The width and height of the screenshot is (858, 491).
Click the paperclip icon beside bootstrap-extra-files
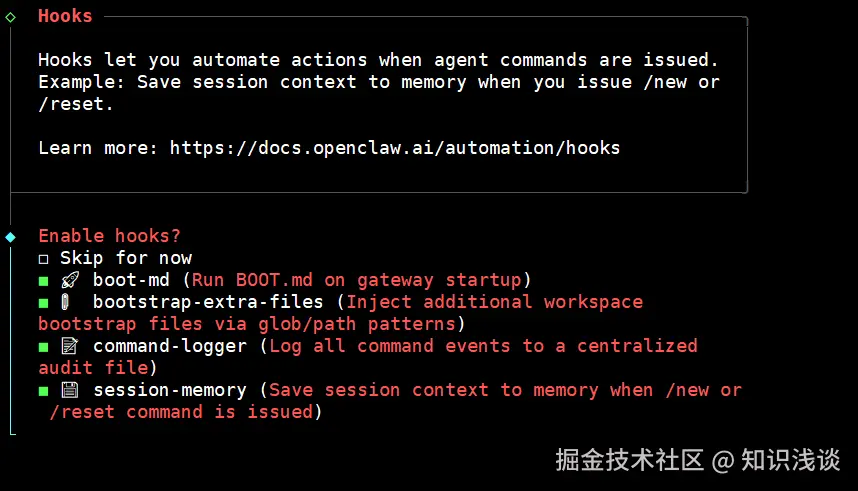click(x=66, y=302)
